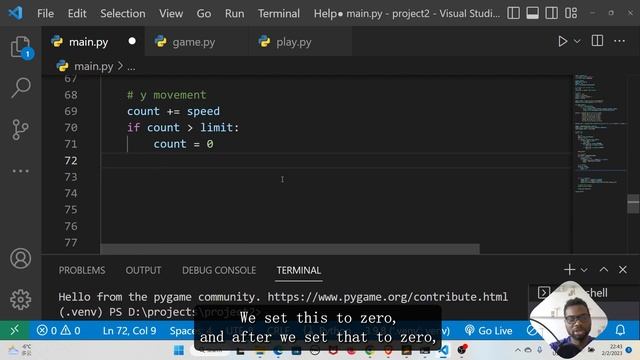Click the main.py breadcrumb item
The width and height of the screenshot is (640, 360).
point(93,66)
